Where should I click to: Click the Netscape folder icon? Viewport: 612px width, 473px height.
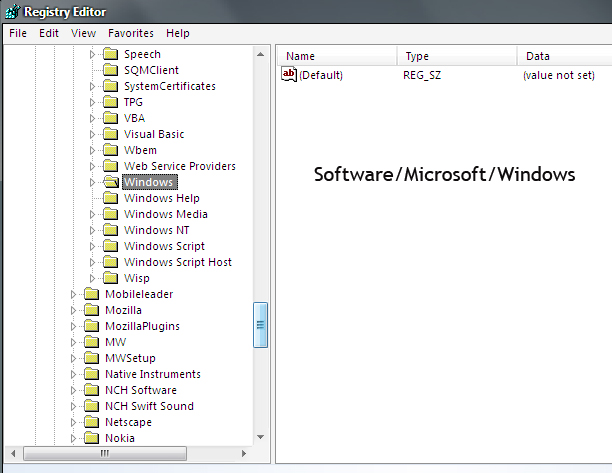92,422
